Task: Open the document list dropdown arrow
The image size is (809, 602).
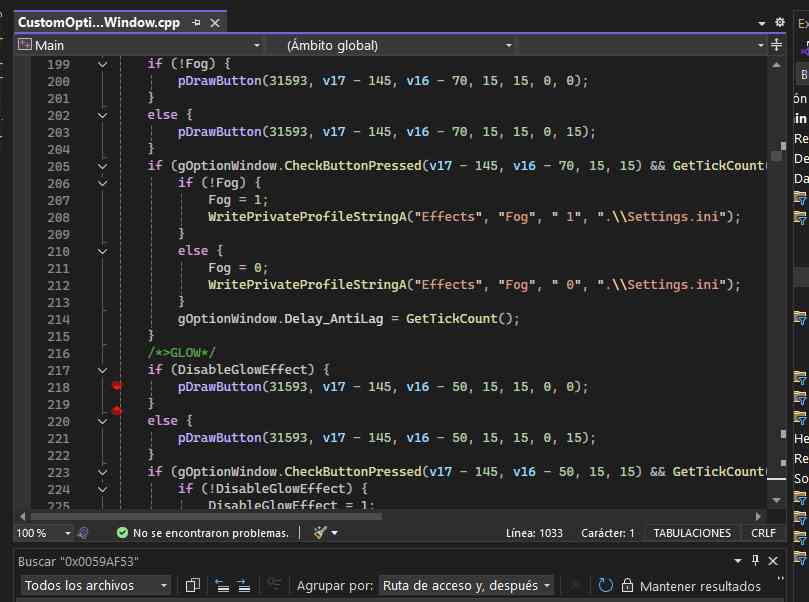Action: point(762,23)
